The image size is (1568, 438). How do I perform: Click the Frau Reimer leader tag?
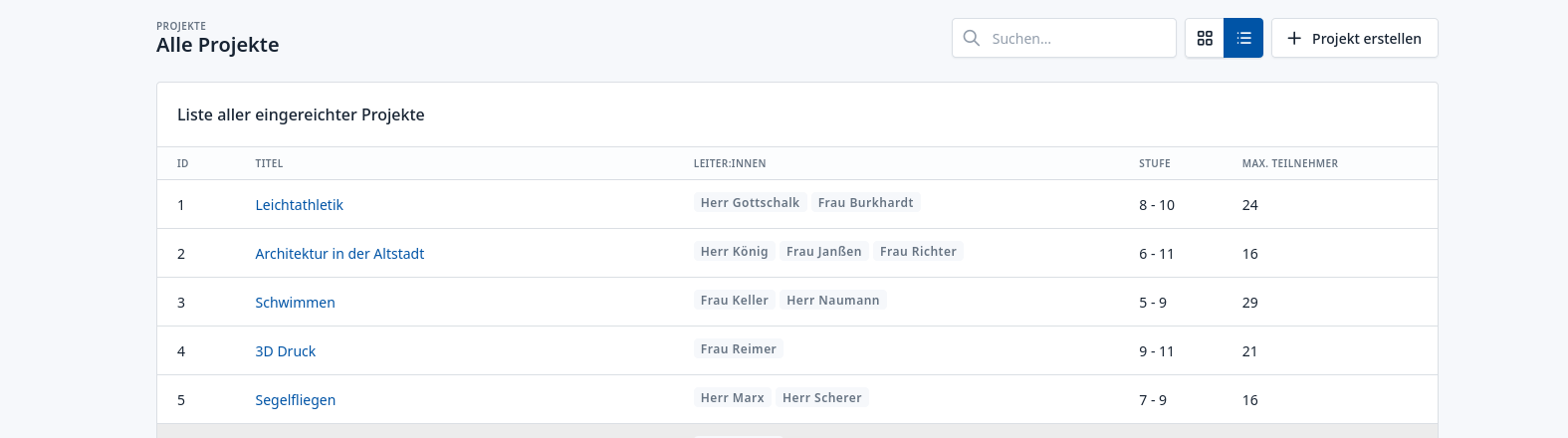[738, 349]
